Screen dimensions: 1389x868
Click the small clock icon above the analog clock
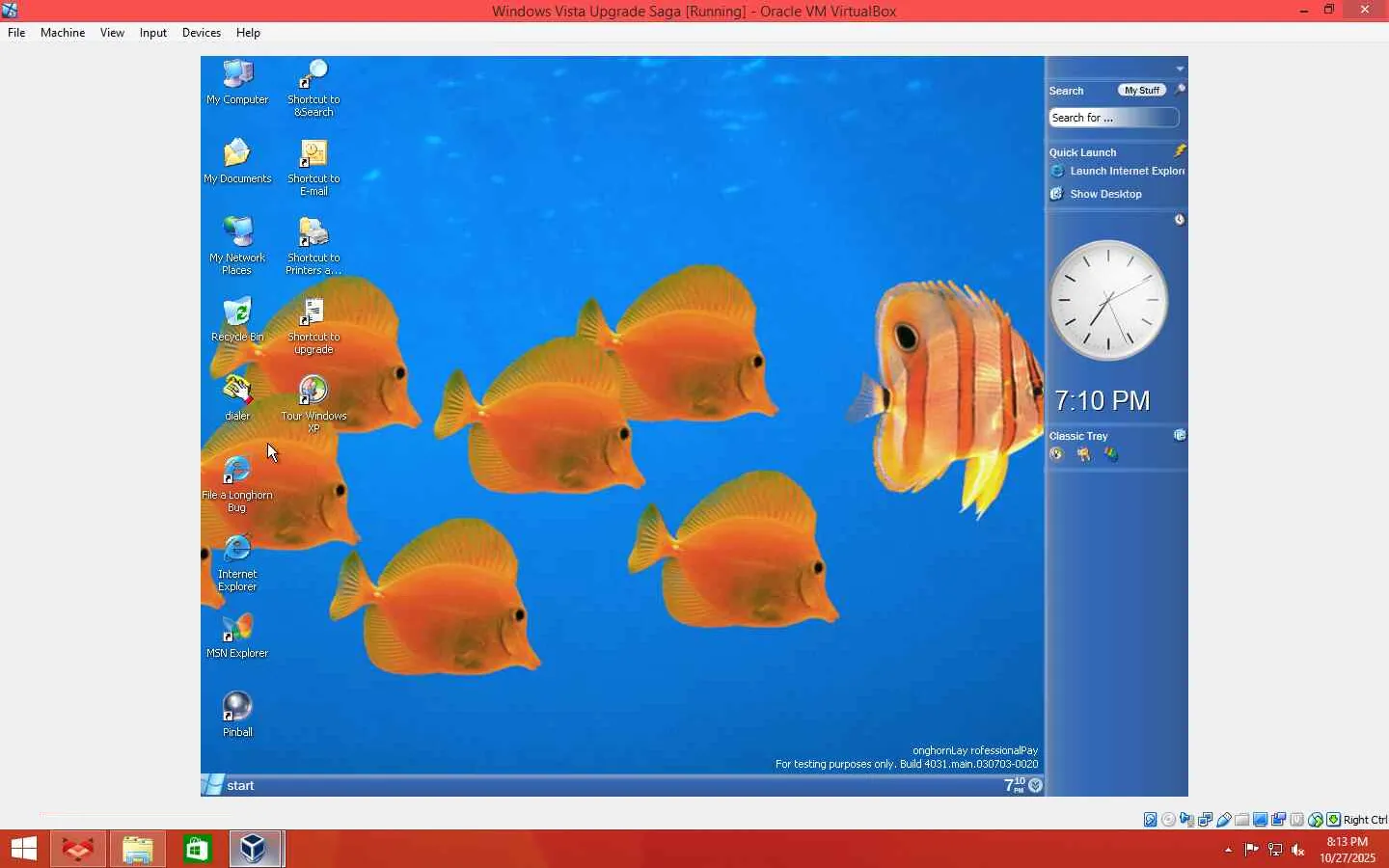[1179, 220]
